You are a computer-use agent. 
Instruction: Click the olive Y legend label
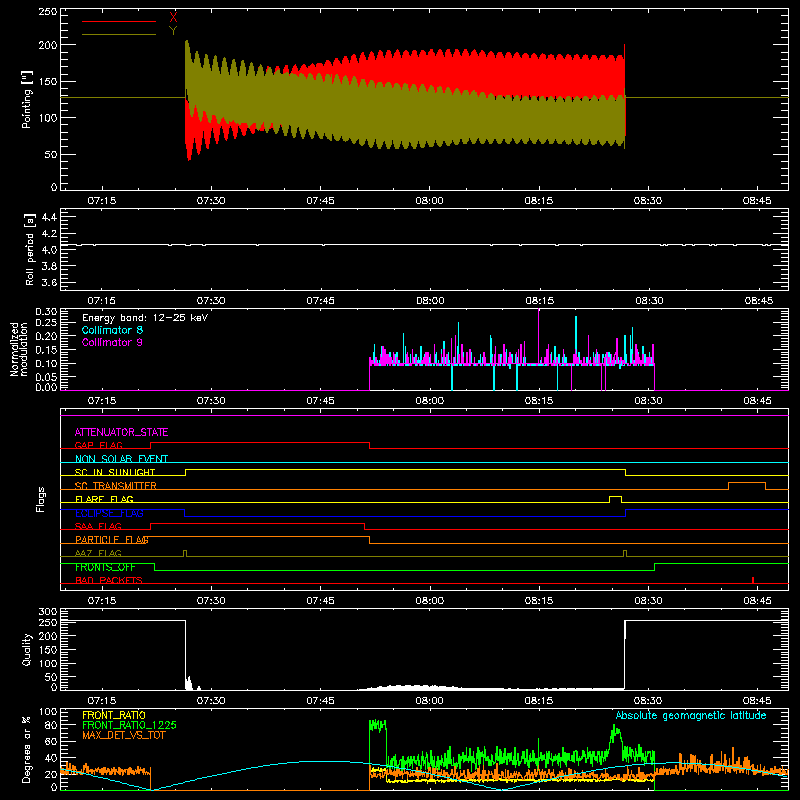[x=173, y=31]
